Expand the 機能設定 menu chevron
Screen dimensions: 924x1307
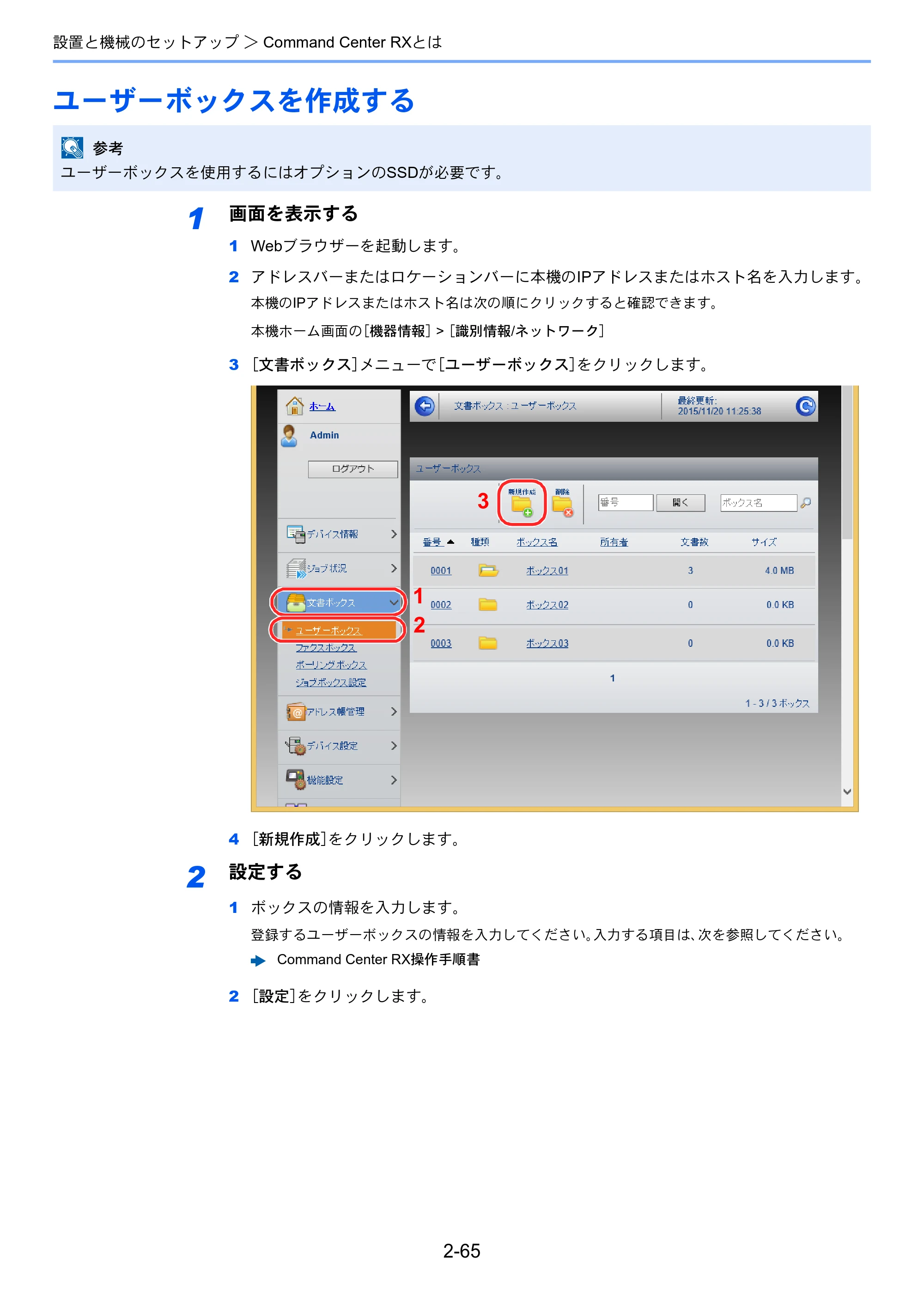[x=394, y=780]
